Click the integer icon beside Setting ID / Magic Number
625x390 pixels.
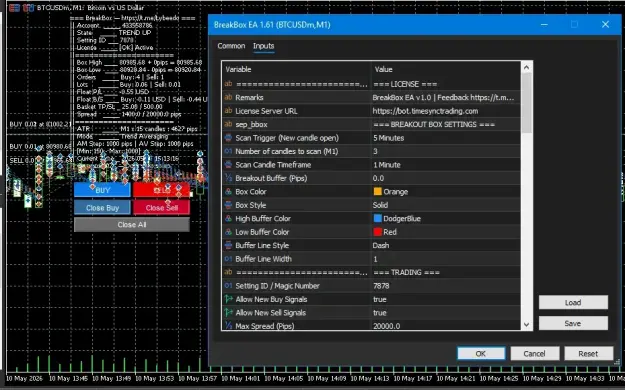pyautogui.click(x=228, y=286)
